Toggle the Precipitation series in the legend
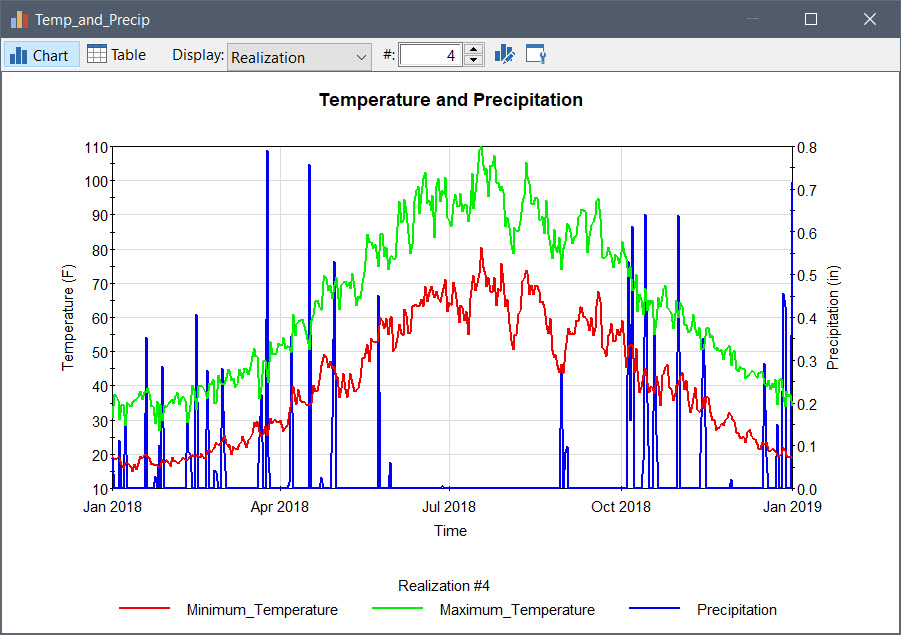 pos(737,610)
